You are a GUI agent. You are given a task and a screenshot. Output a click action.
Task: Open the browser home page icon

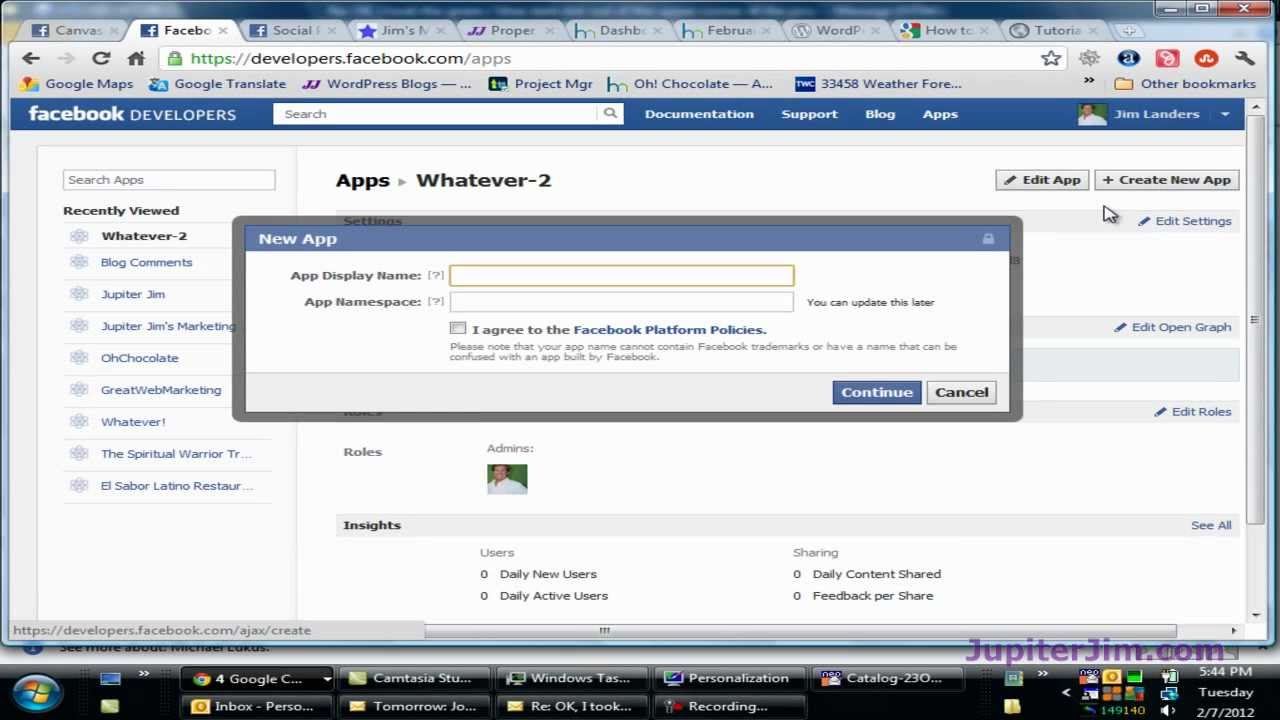pyautogui.click(x=136, y=58)
